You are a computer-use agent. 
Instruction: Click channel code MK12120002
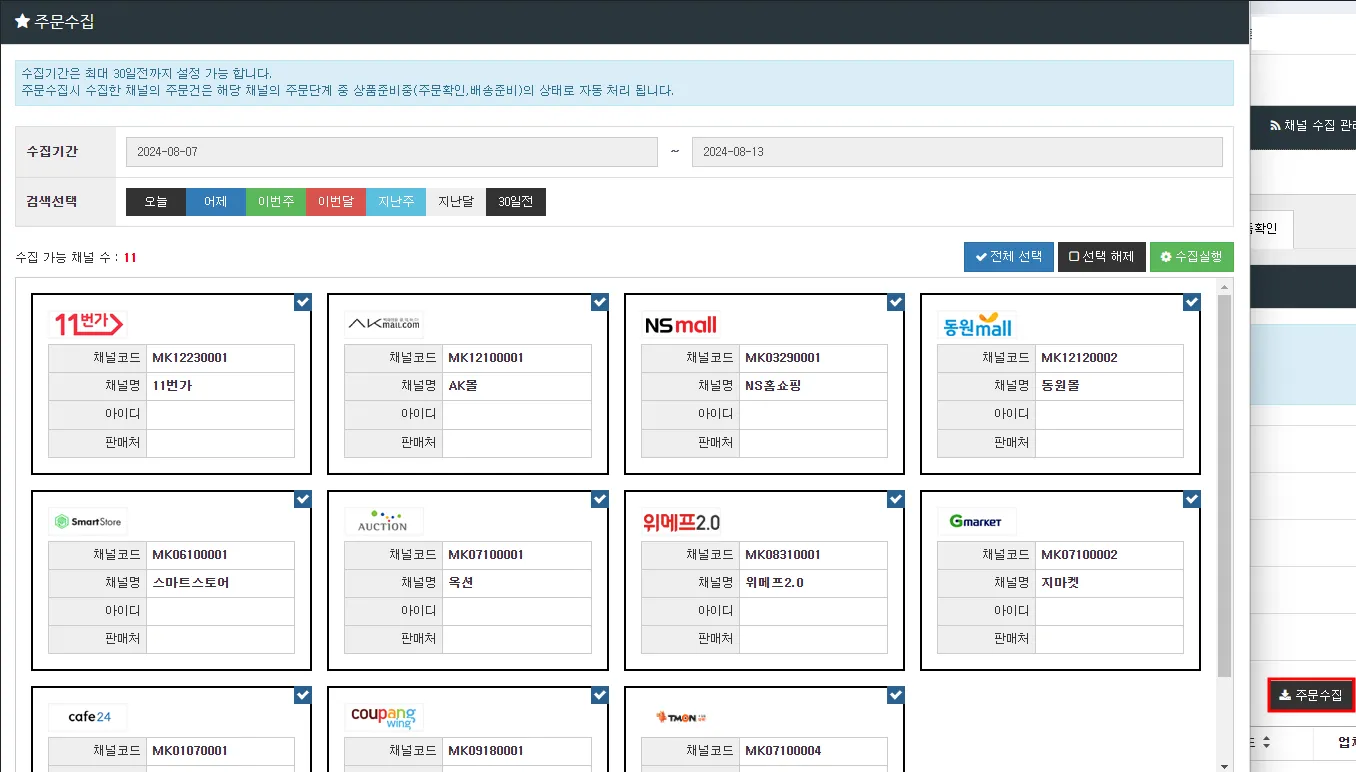point(1079,358)
